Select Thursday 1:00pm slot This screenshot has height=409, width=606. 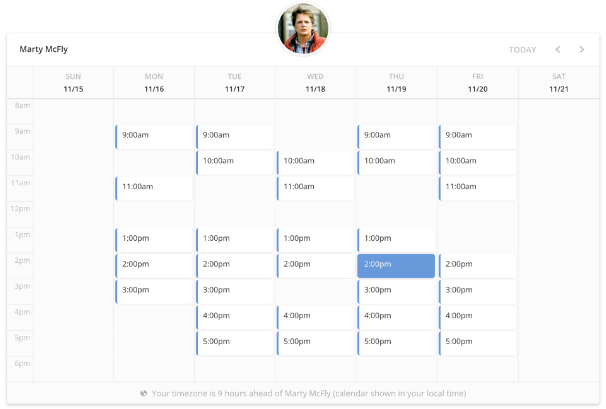(396, 240)
